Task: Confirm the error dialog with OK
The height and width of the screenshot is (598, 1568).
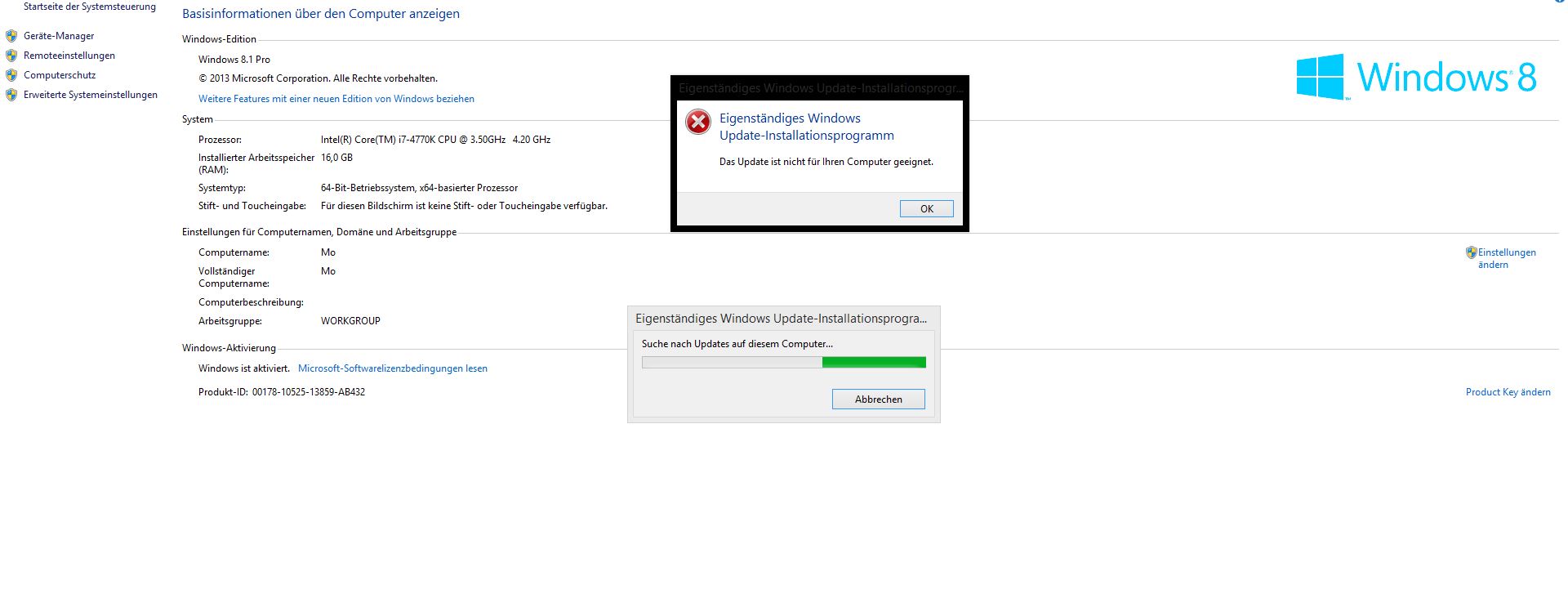Action: pyautogui.click(x=927, y=208)
